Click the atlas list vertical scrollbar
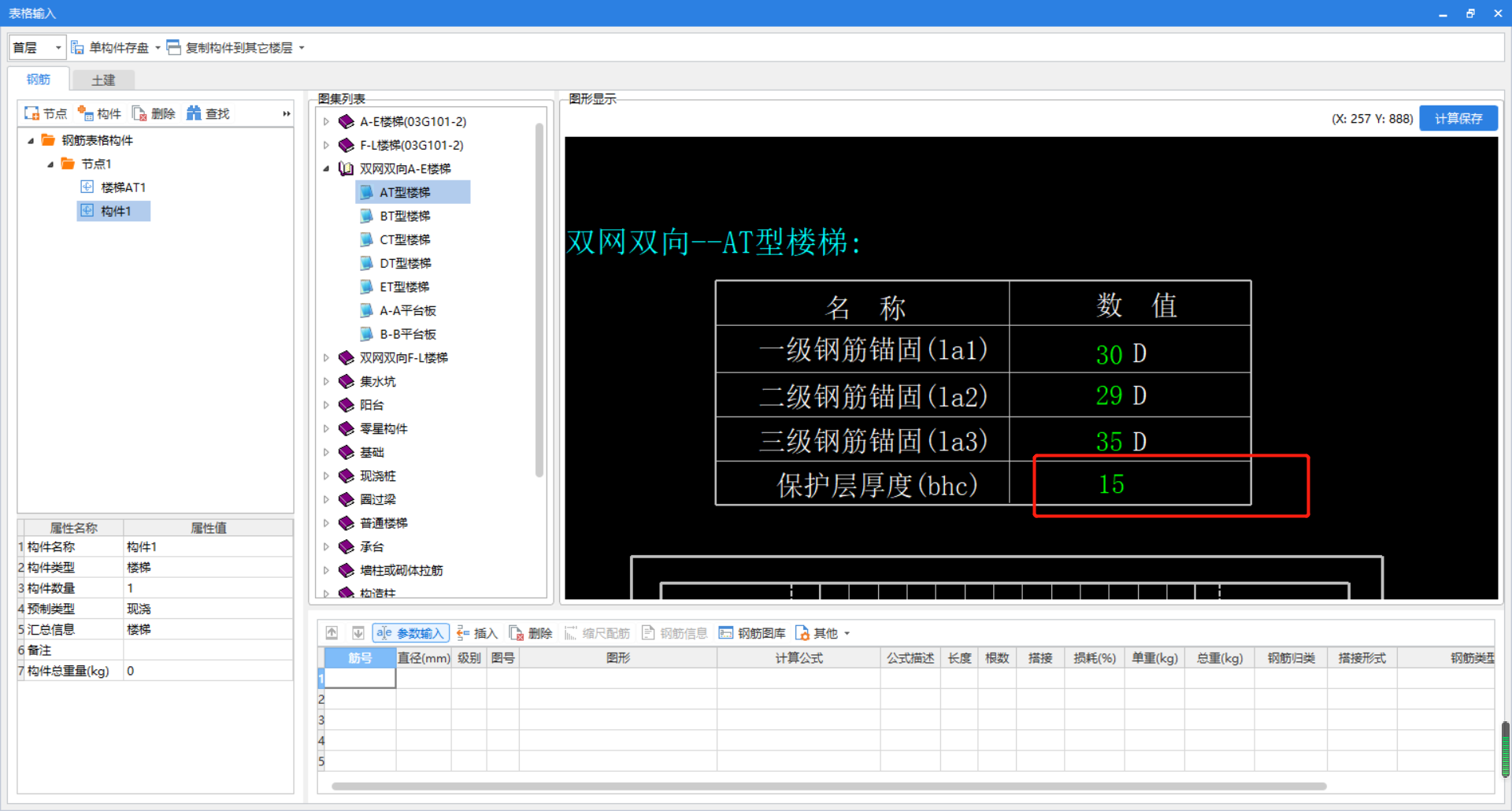The image size is (1512, 811). click(x=539, y=299)
